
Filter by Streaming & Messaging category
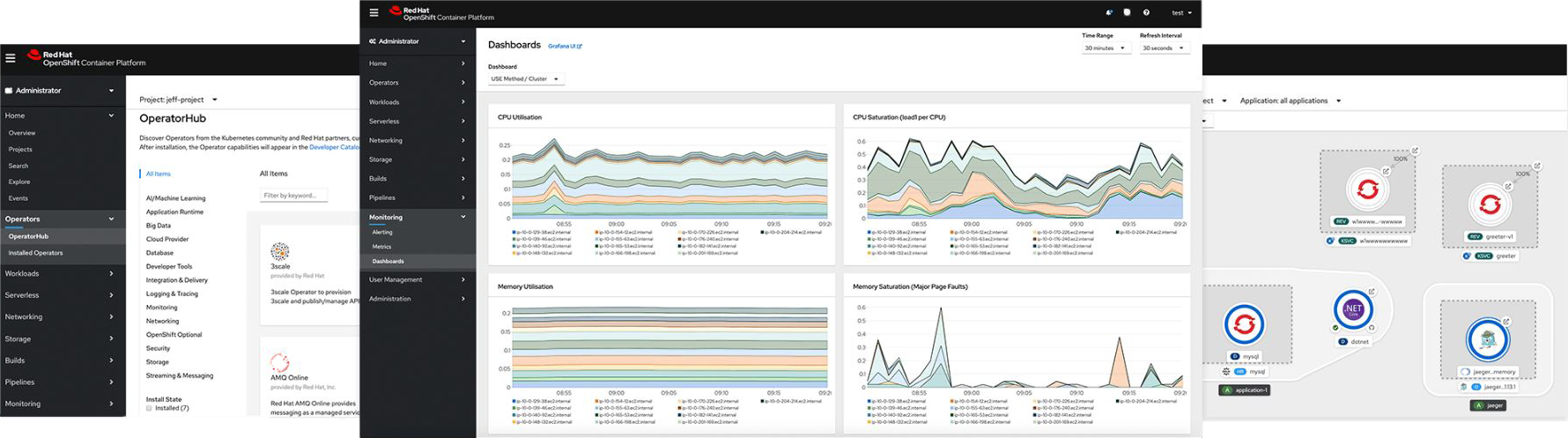[x=180, y=375]
